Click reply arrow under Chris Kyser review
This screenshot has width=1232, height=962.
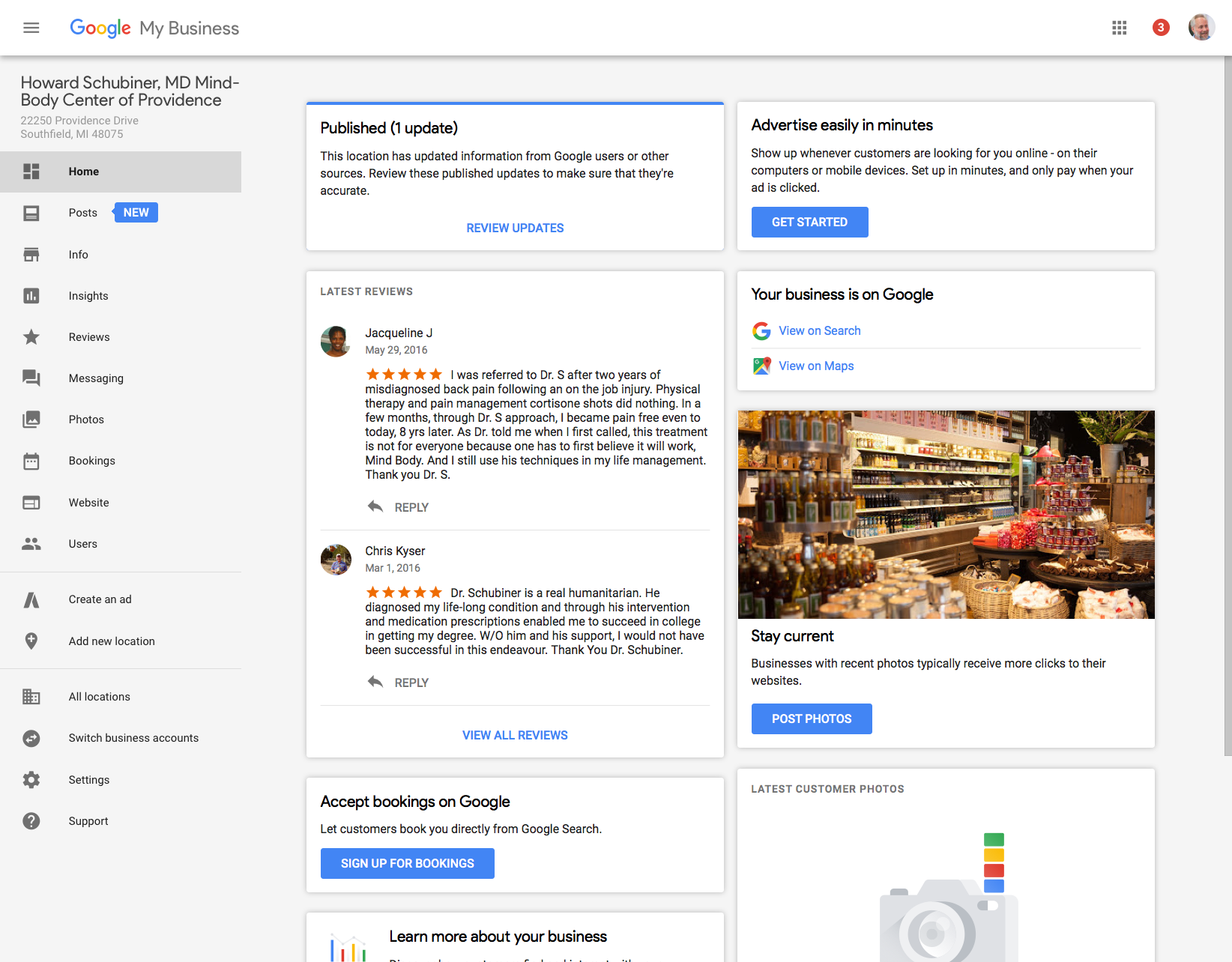[x=375, y=683]
